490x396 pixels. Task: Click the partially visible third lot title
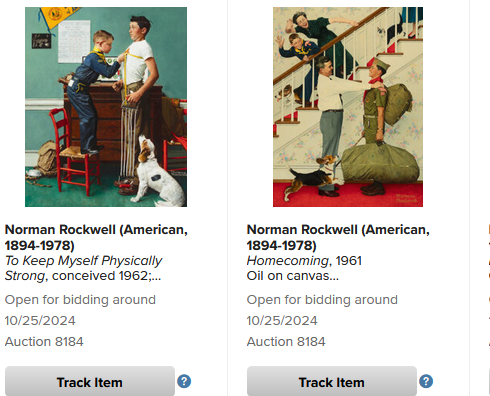(x=489, y=253)
